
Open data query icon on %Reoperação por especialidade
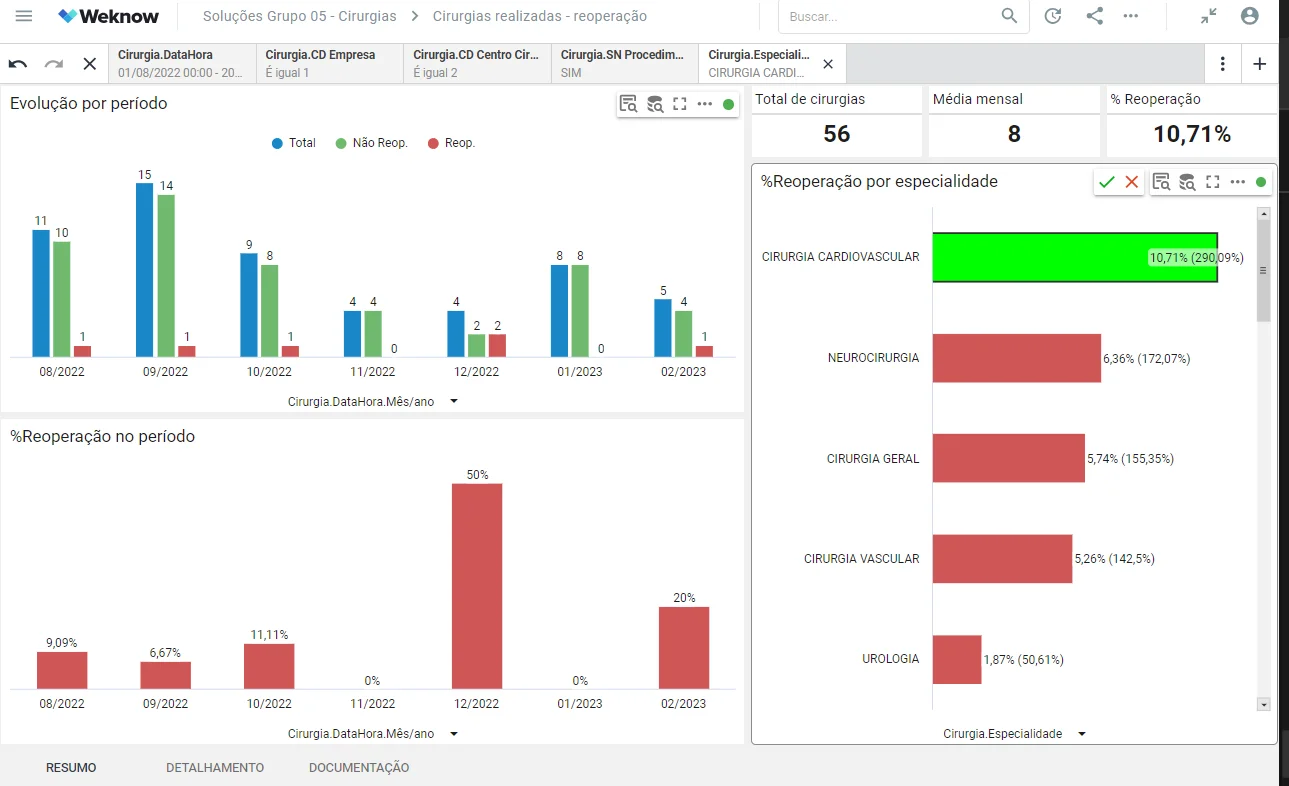1187,182
